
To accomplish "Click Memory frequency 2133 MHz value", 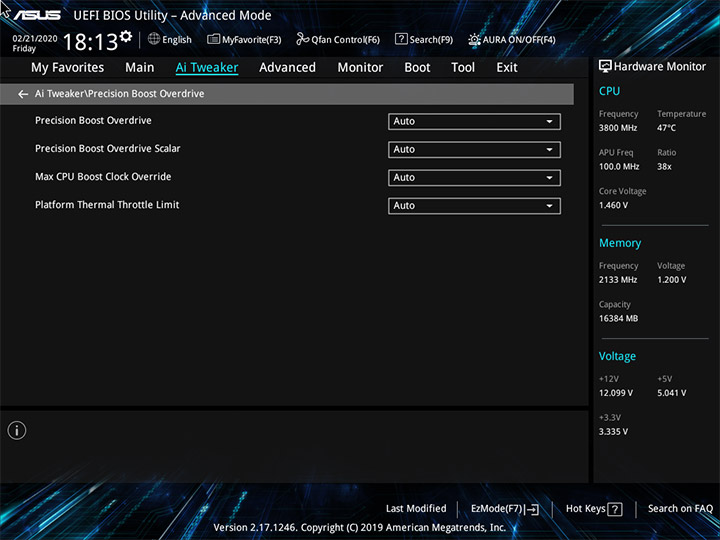I will [x=618, y=280].
